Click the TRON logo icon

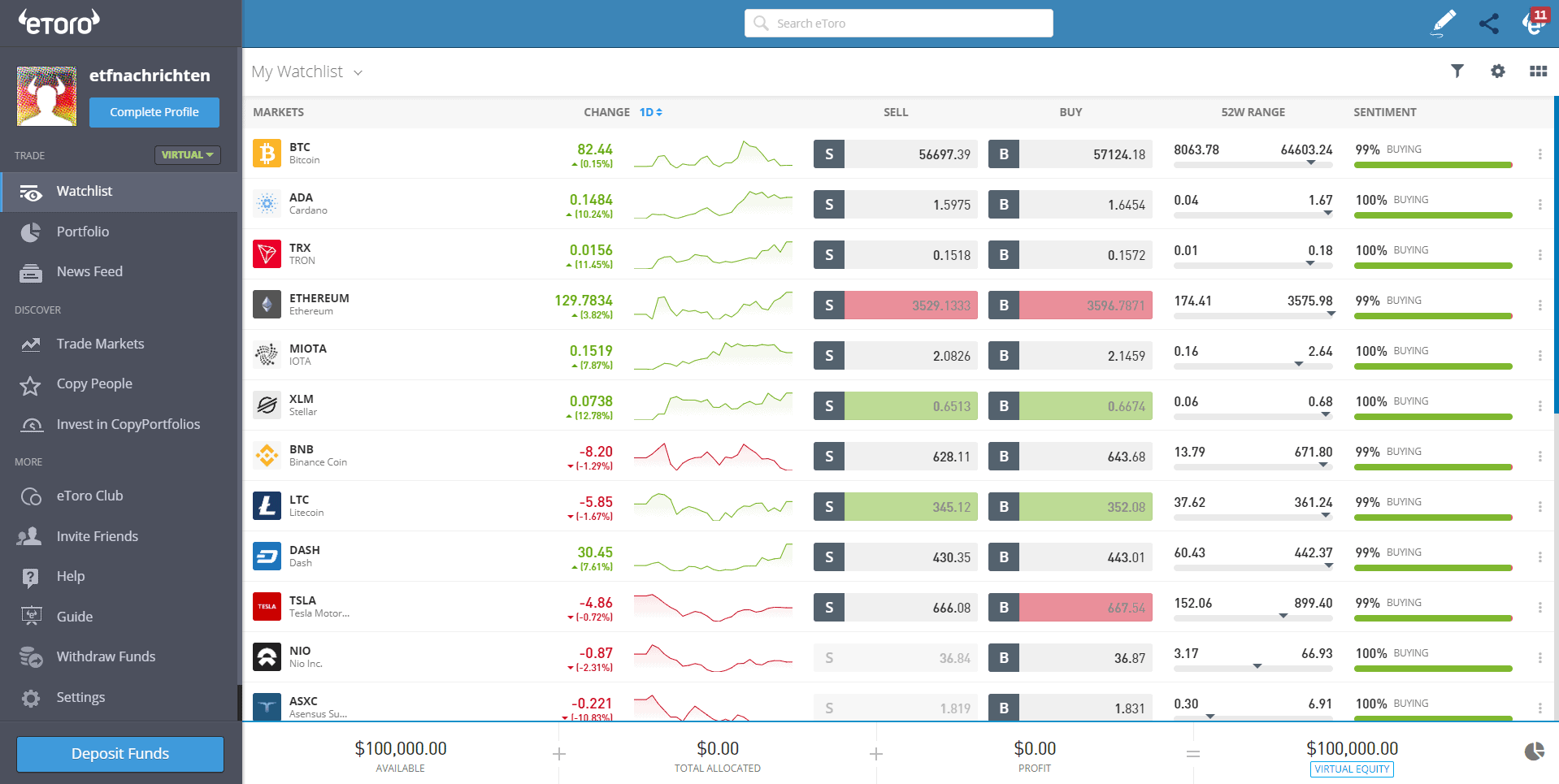pos(267,253)
